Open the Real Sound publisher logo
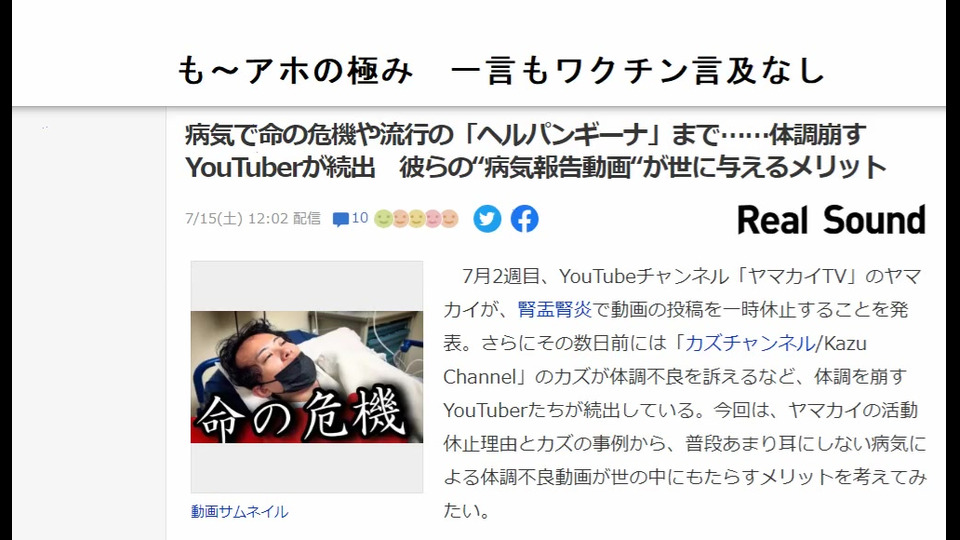Viewport: 960px width, 540px height. (x=831, y=220)
